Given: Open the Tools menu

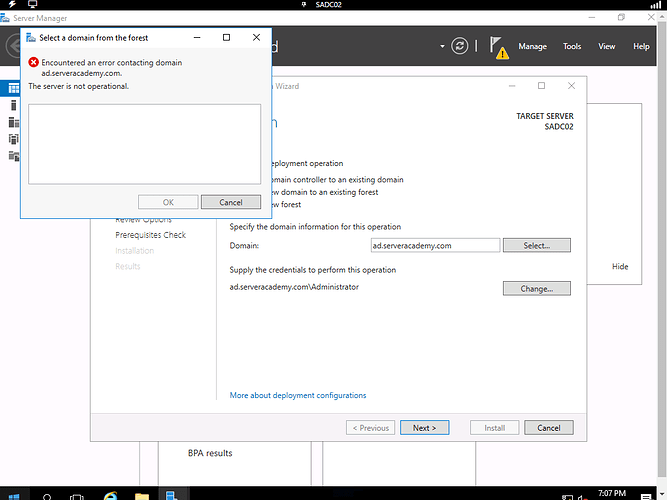Looking at the screenshot, I should tap(572, 46).
